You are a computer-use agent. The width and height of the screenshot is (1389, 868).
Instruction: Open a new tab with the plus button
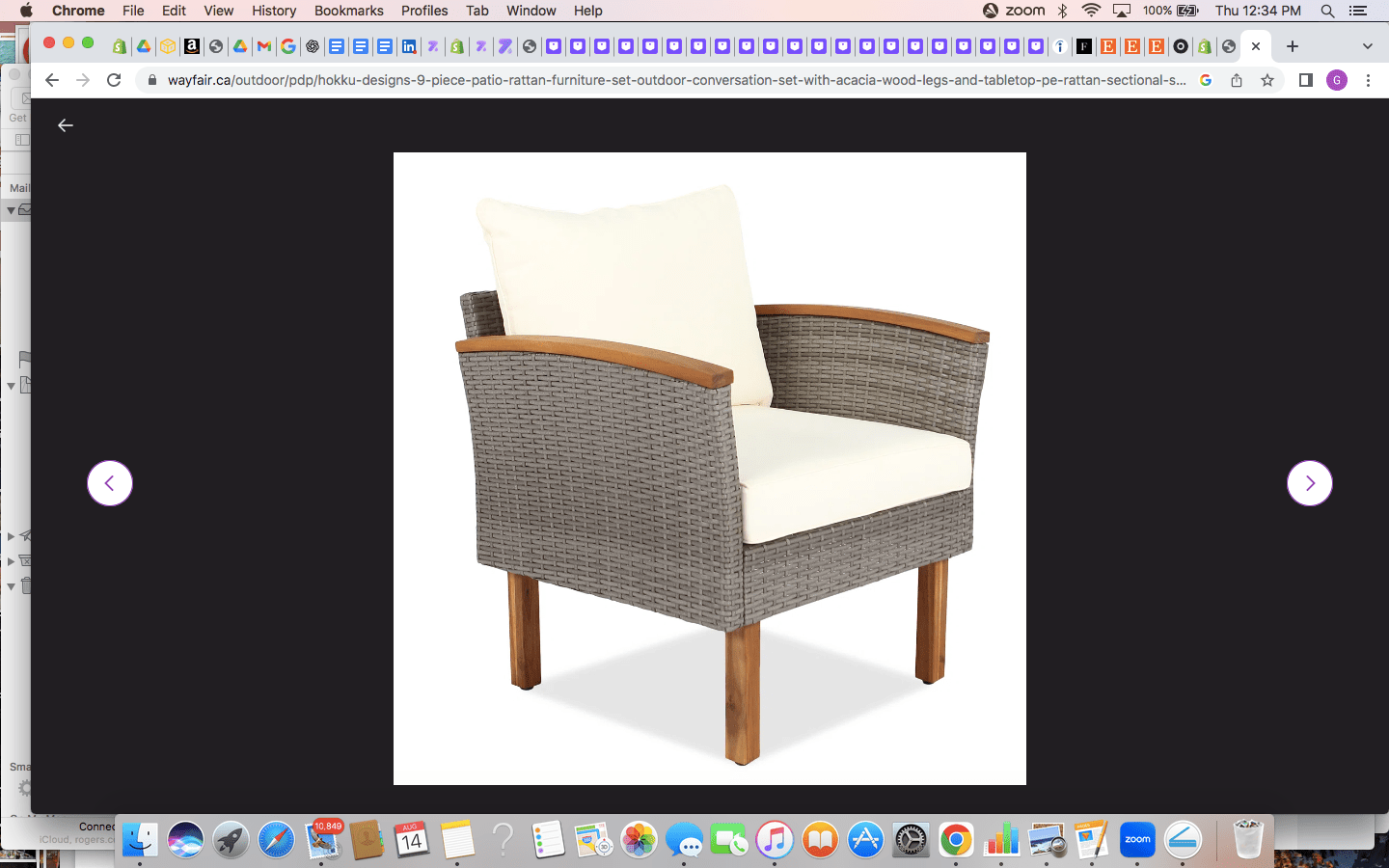(1293, 46)
